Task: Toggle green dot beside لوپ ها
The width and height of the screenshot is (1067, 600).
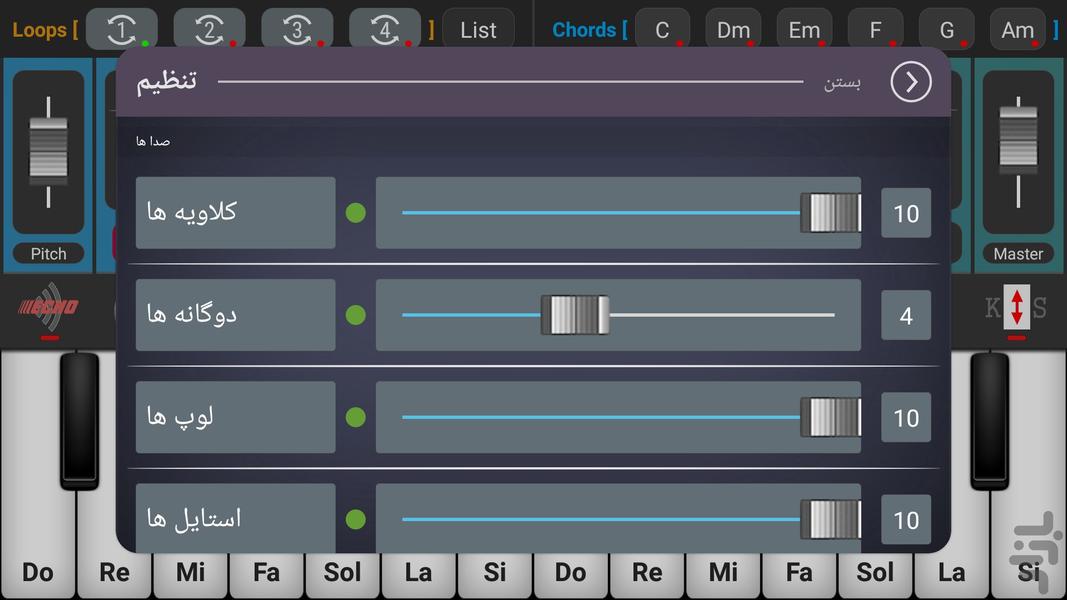Action: (x=355, y=417)
